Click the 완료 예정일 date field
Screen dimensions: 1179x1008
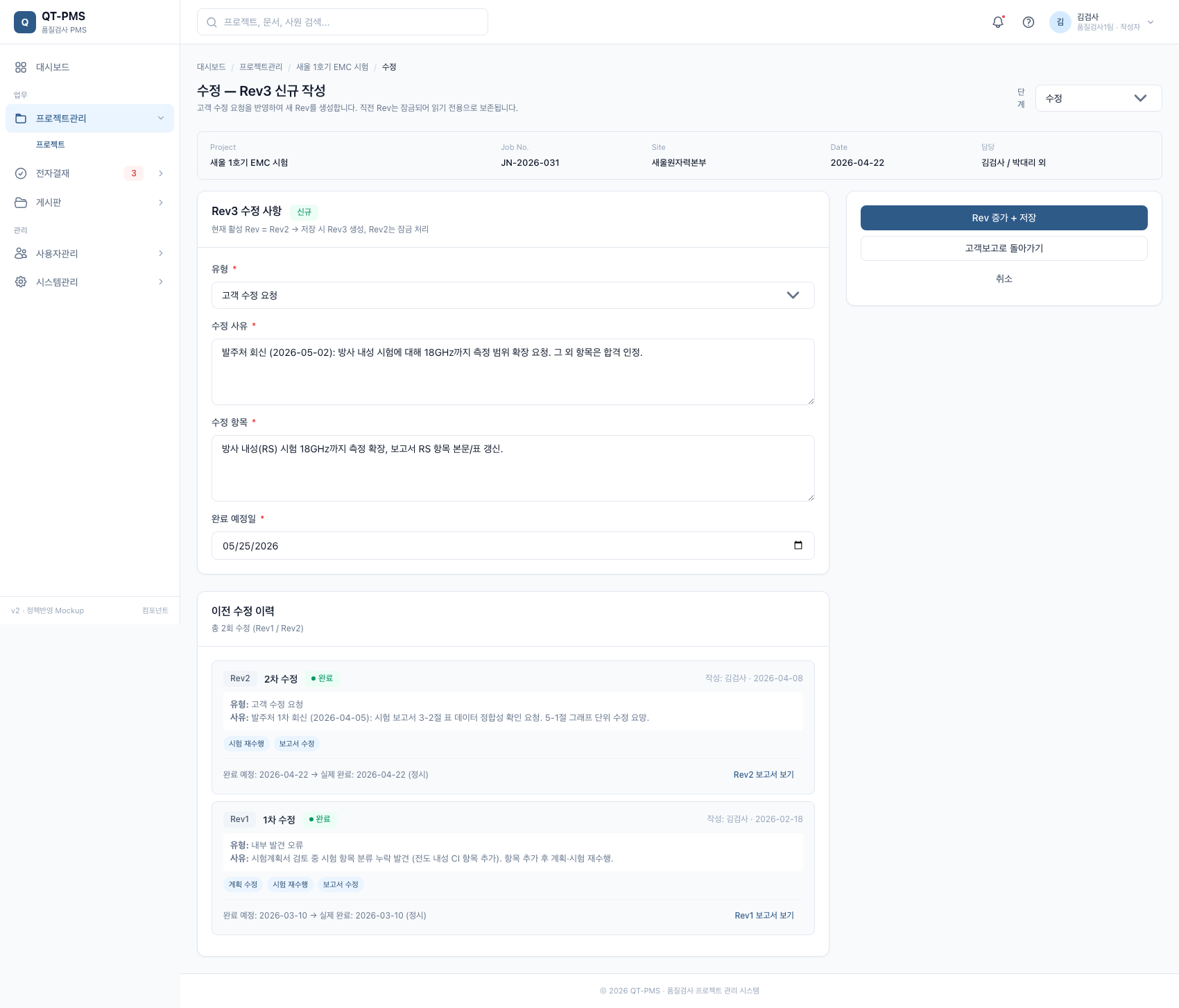click(513, 545)
